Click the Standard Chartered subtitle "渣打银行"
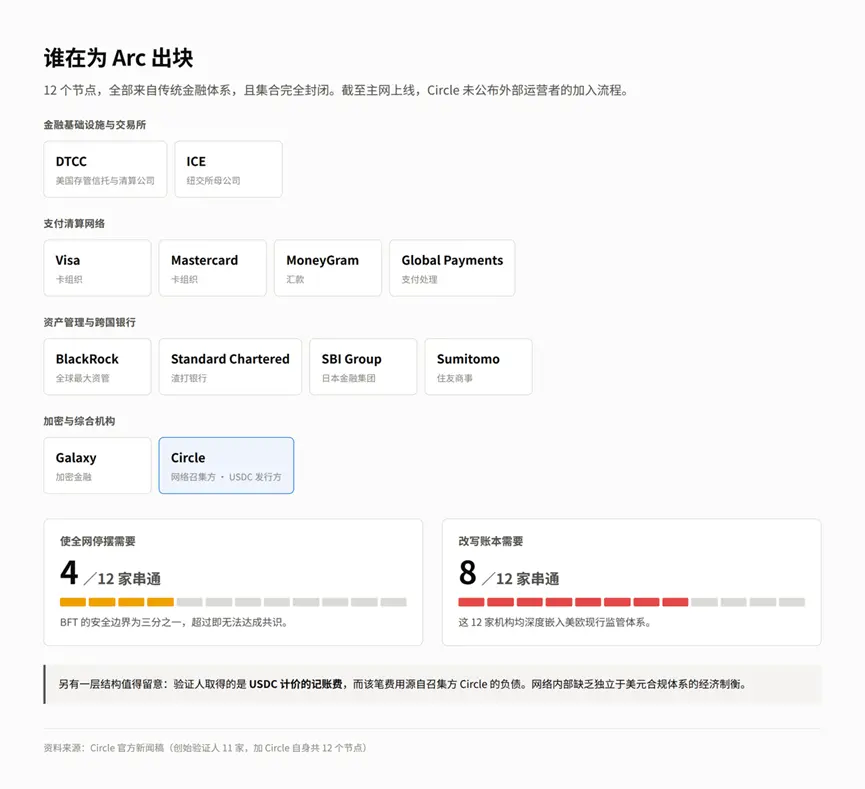 pos(189,378)
